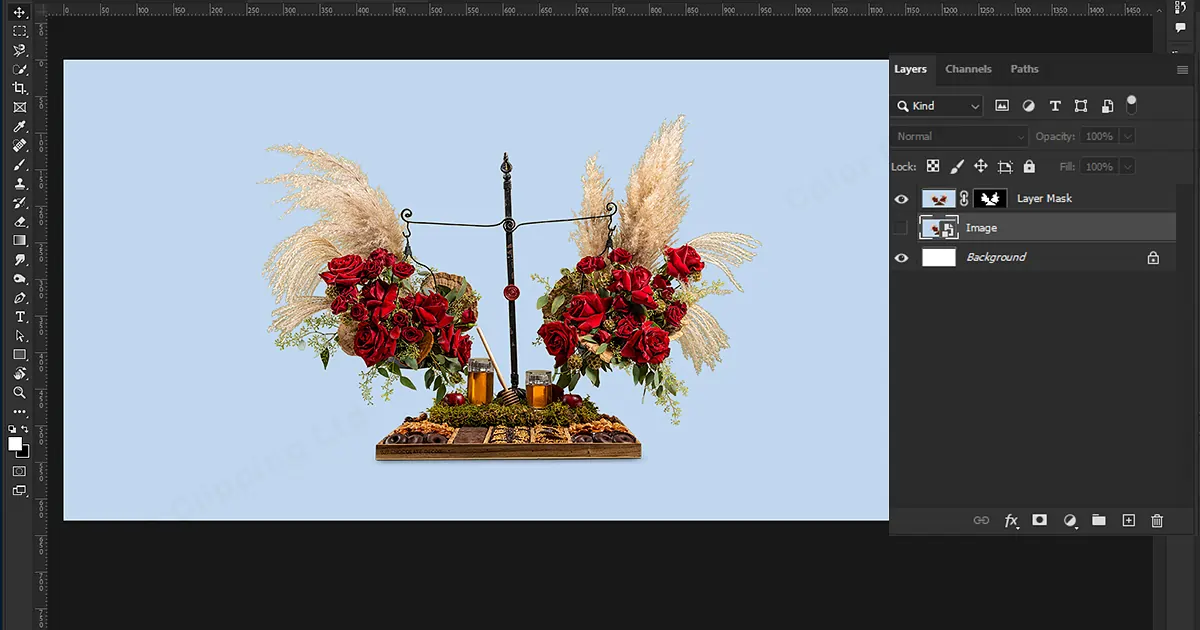Enable lock transparent pixels
The height and width of the screenshot is (630, 1200).
[933, 166]
